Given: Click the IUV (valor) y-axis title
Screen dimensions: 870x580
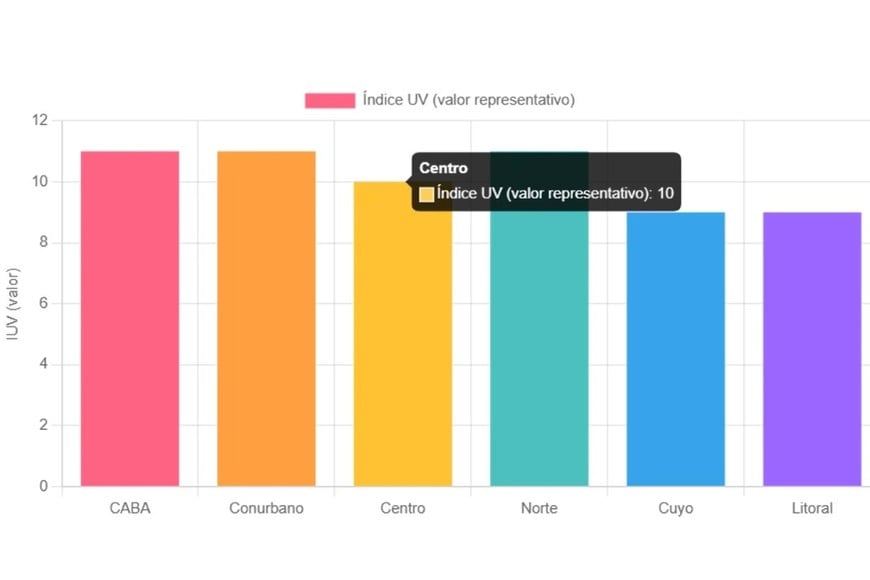Looking at the screenshot, I should coord(13,304).
